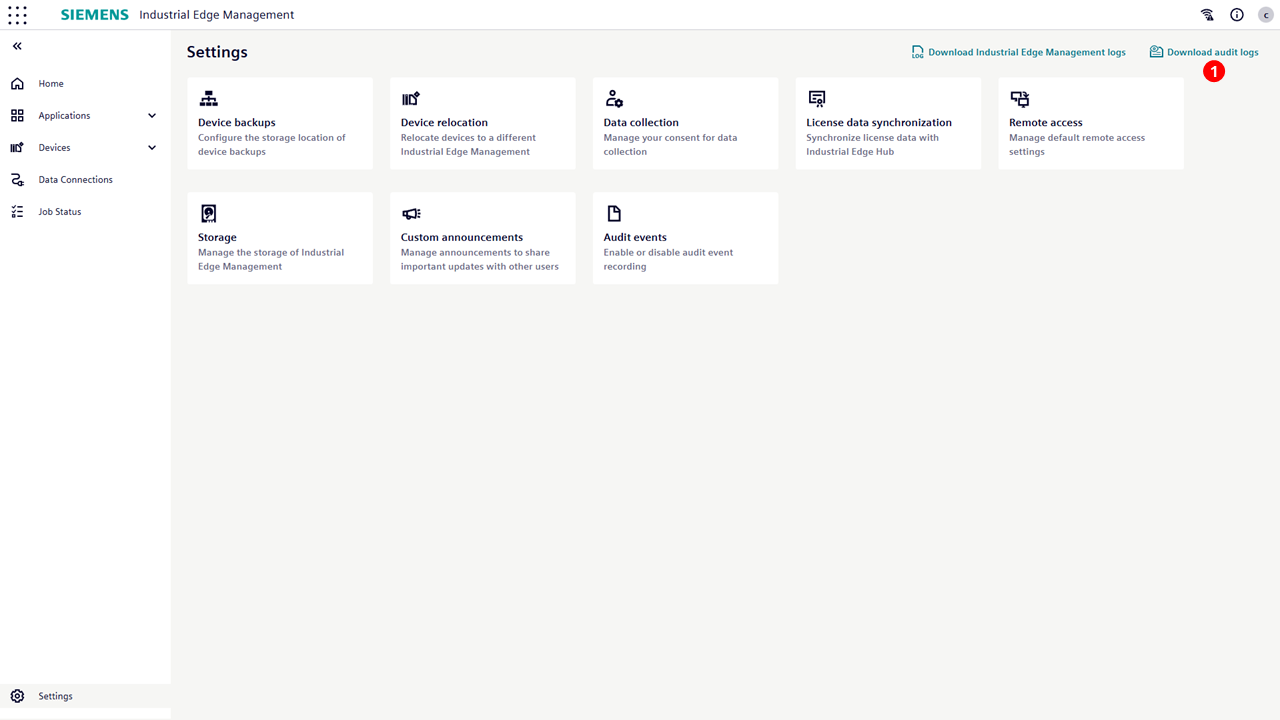Open the Device relocation card title
The height and width of the screenshot is (720, 1280).
(x=444, y=123)
